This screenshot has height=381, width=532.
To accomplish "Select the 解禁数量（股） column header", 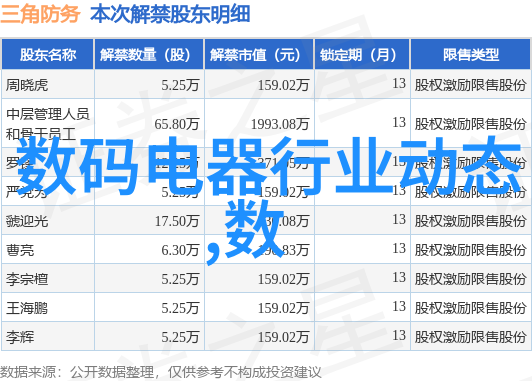I will (149, 55).
